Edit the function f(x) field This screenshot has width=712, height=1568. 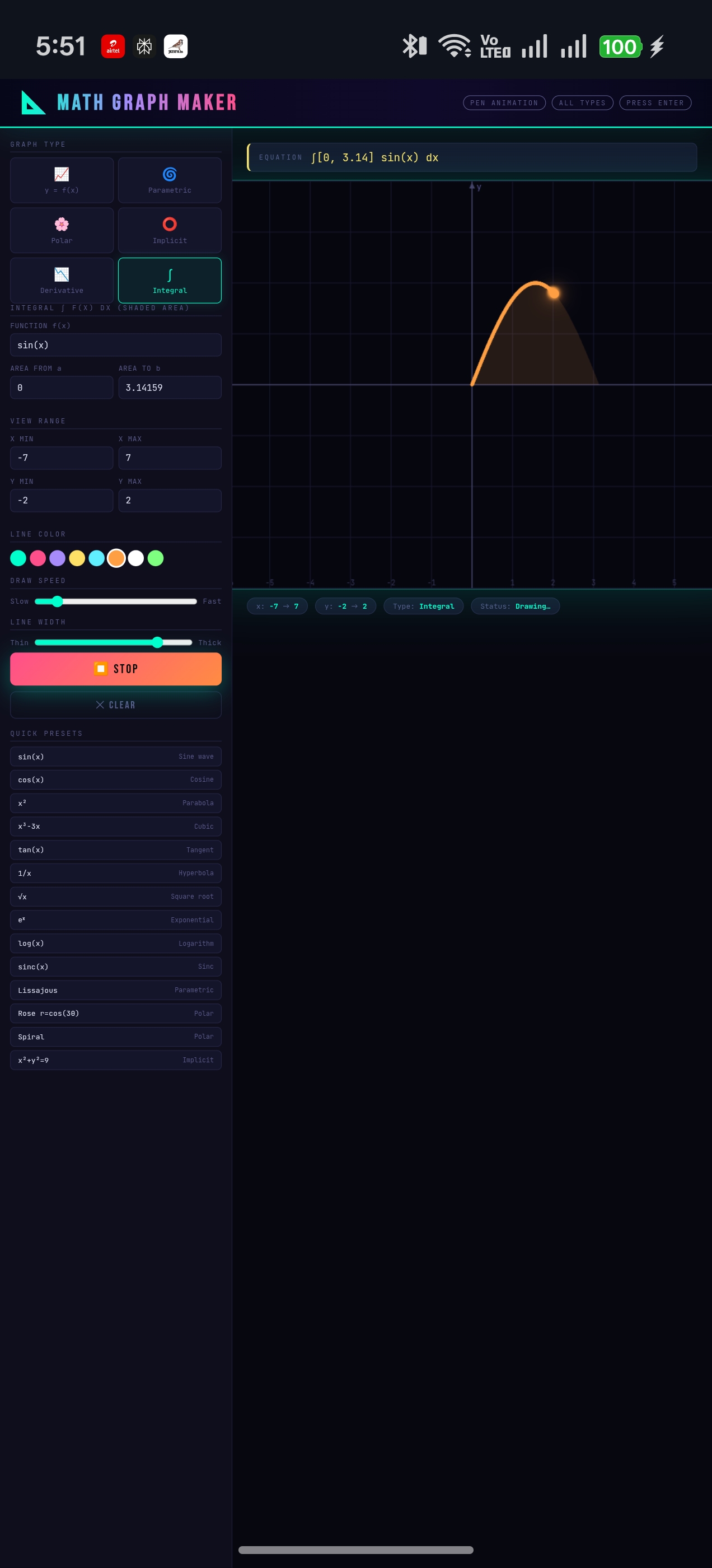116,344
